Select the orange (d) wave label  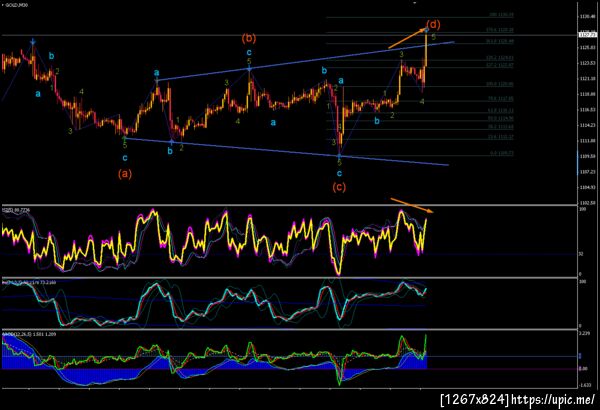[433, 25]
